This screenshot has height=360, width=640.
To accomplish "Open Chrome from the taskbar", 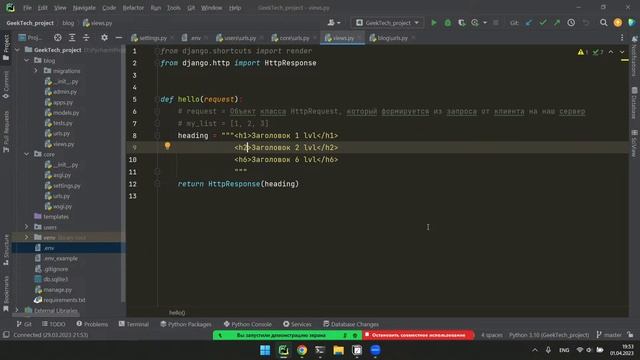I will point(302,350).
